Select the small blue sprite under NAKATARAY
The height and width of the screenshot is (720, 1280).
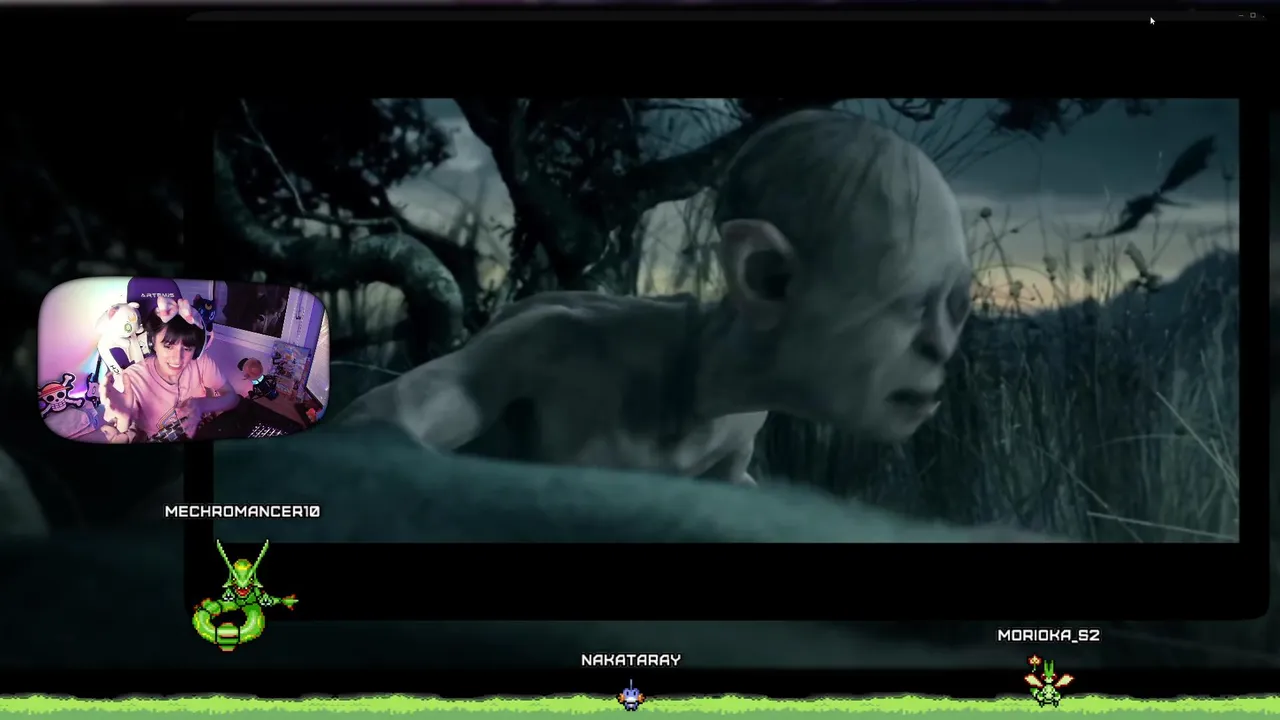coord(631,694)
